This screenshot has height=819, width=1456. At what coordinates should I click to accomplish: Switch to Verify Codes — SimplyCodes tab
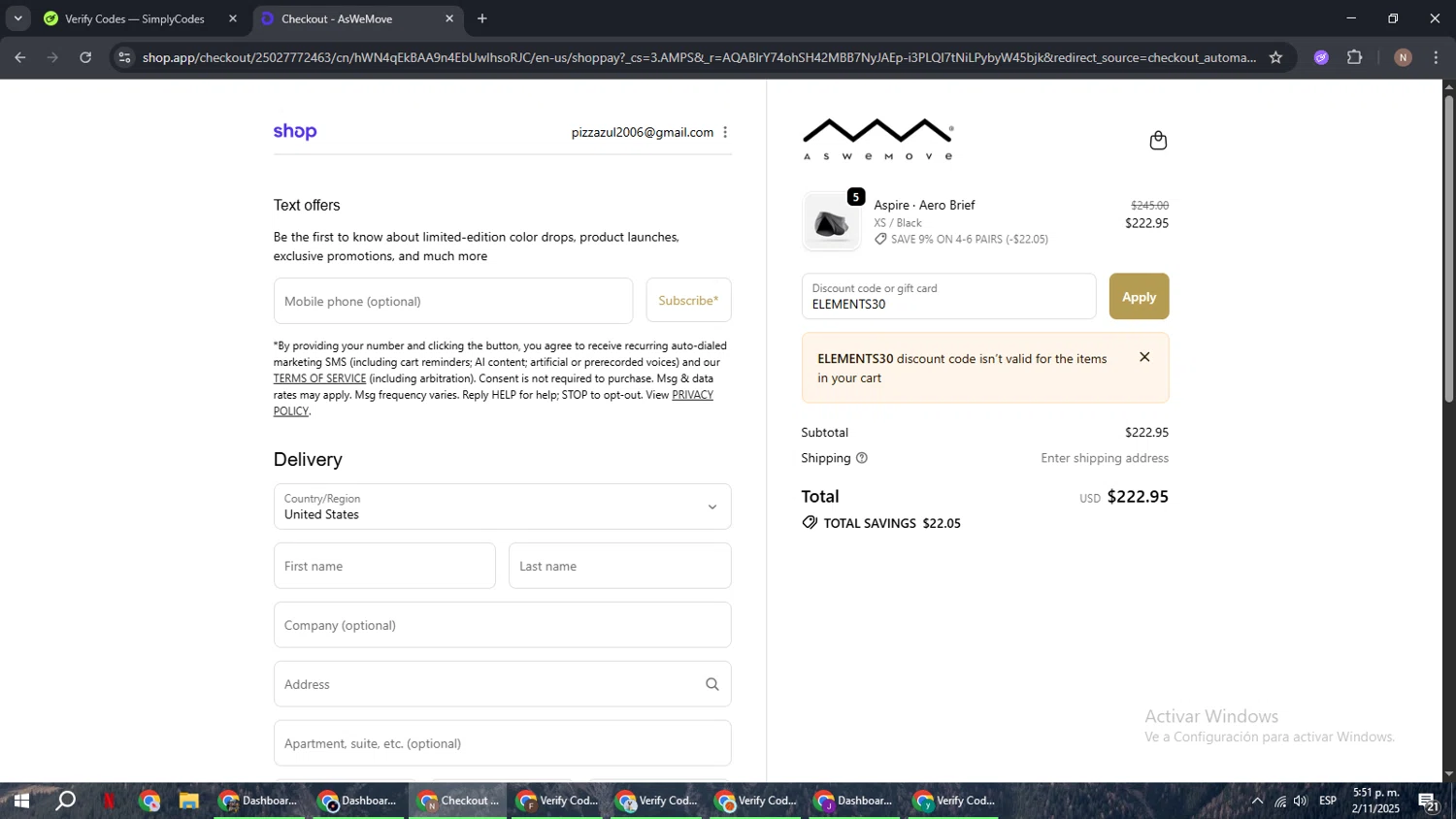(x=135, y=18)
